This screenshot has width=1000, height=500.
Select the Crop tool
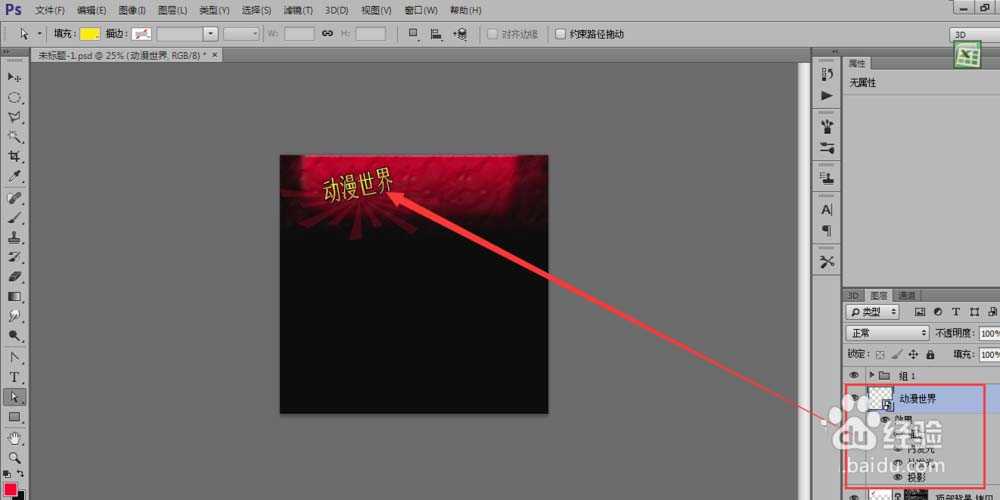coord(15,157)
